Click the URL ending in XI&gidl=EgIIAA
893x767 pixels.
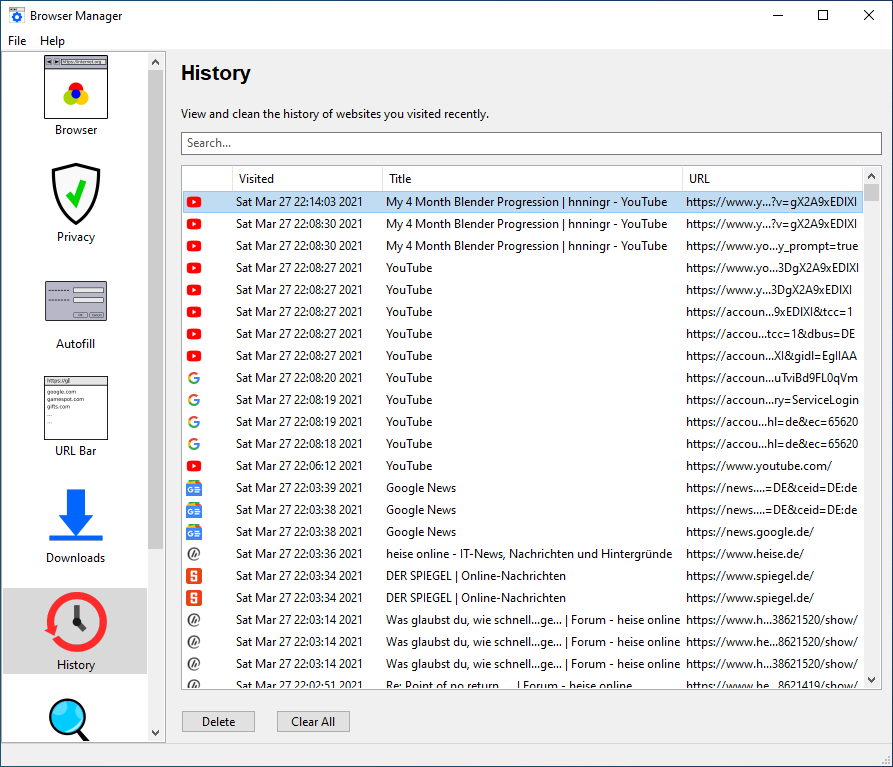[771, 356]
